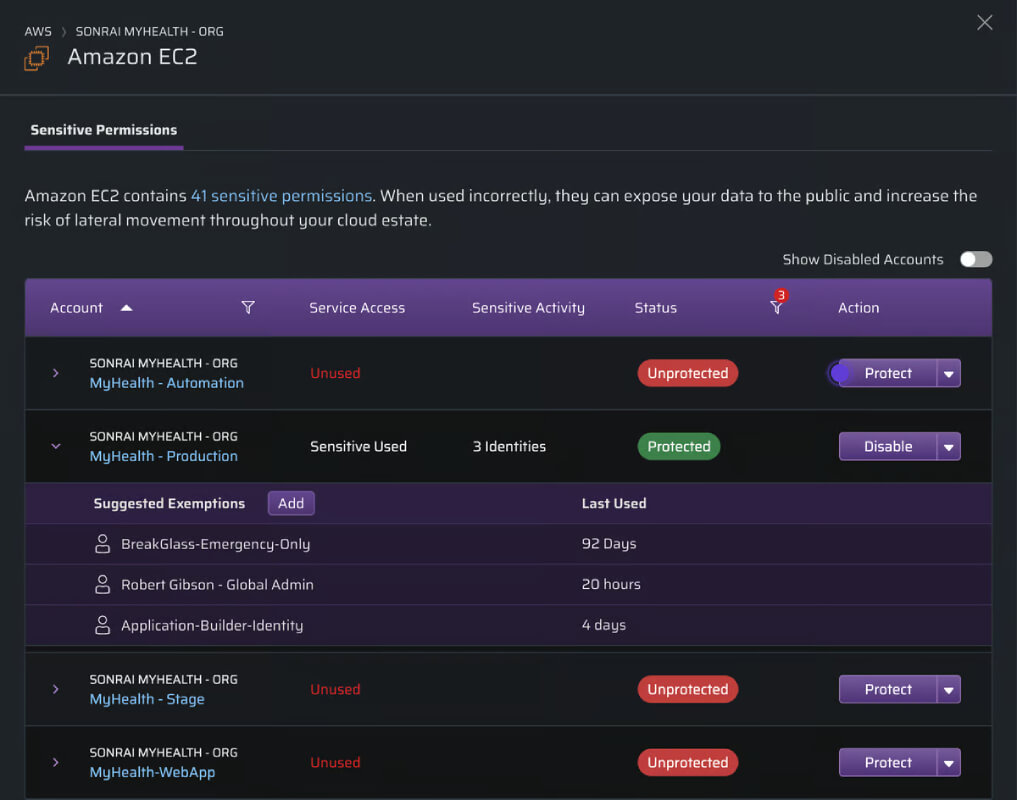The height and width of the screenshot is (800, 1017).
Task: Click the Account column header
Action: [x=77, y=308]
